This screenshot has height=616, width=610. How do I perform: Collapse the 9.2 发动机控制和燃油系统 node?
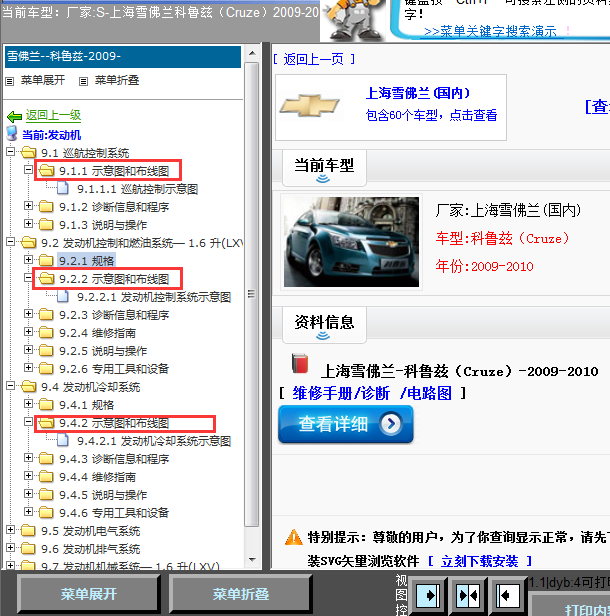(x=11, y=242)
